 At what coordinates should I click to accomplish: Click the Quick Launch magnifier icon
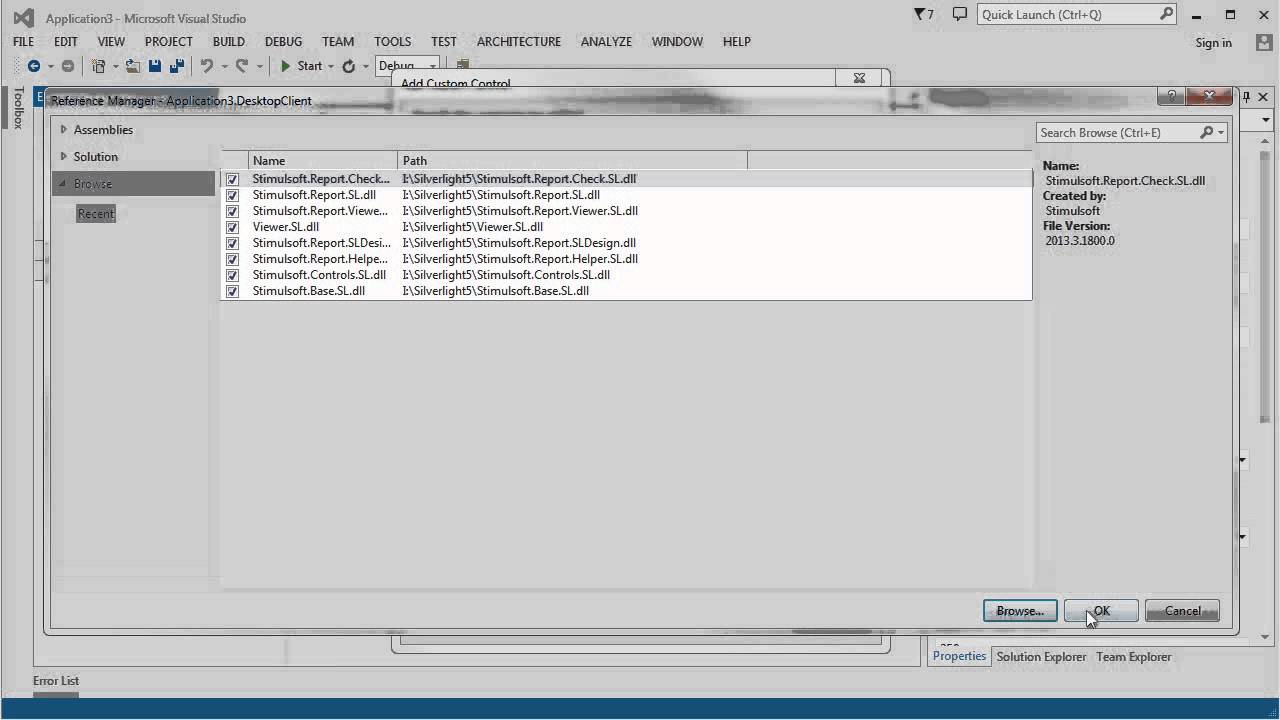tap(1166, 14)
